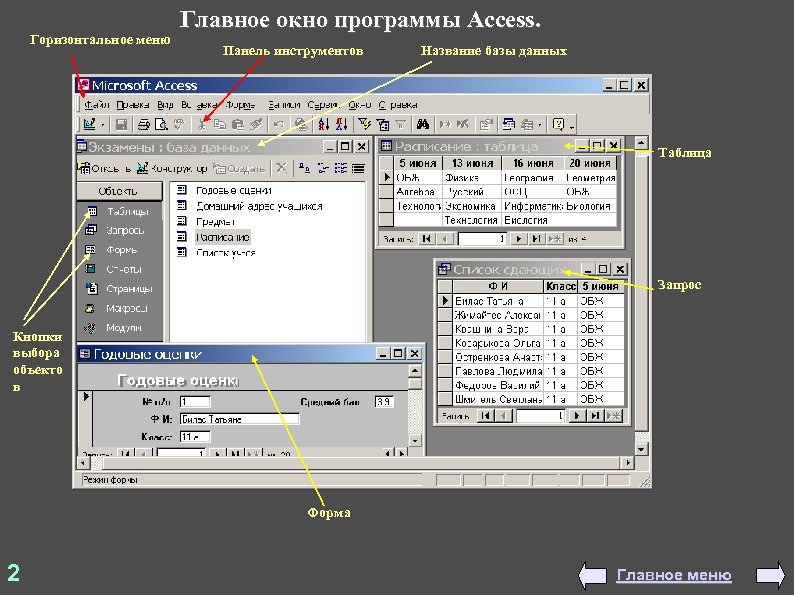Click the Класс column header in Список сдающих
The width and height of the screenshot is (794, 595).
tap(561, 287)
